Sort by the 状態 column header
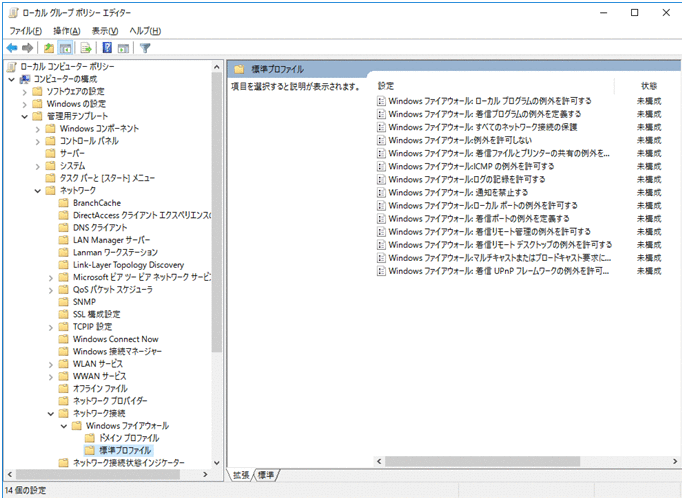Image resolution: width=685 pixels, height=503 pixels. coord(648,86)
